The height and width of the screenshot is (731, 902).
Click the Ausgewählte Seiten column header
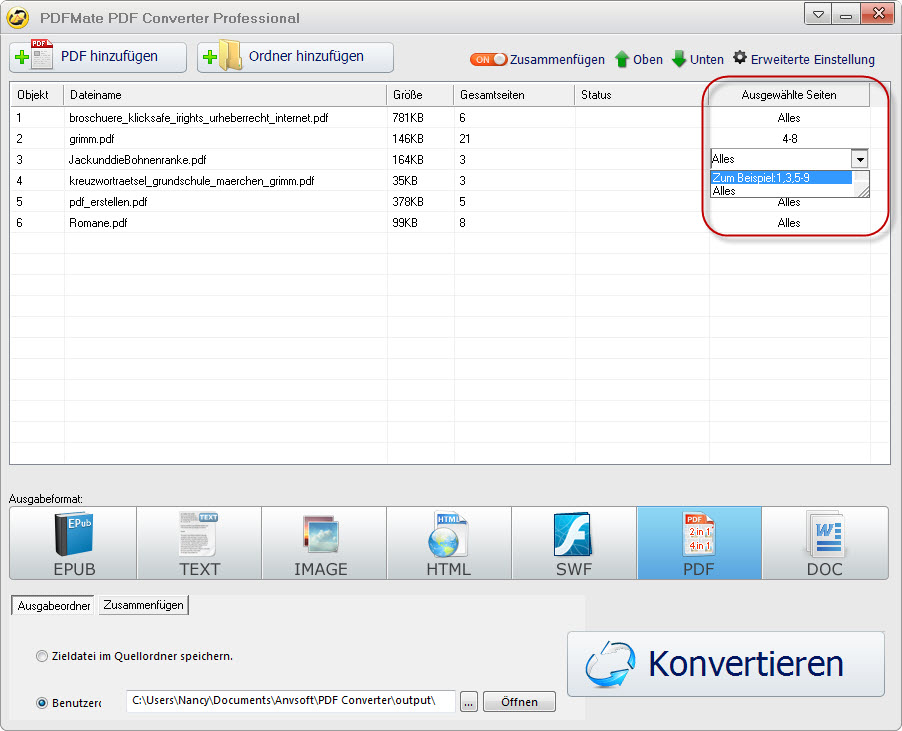click(789, 95)
